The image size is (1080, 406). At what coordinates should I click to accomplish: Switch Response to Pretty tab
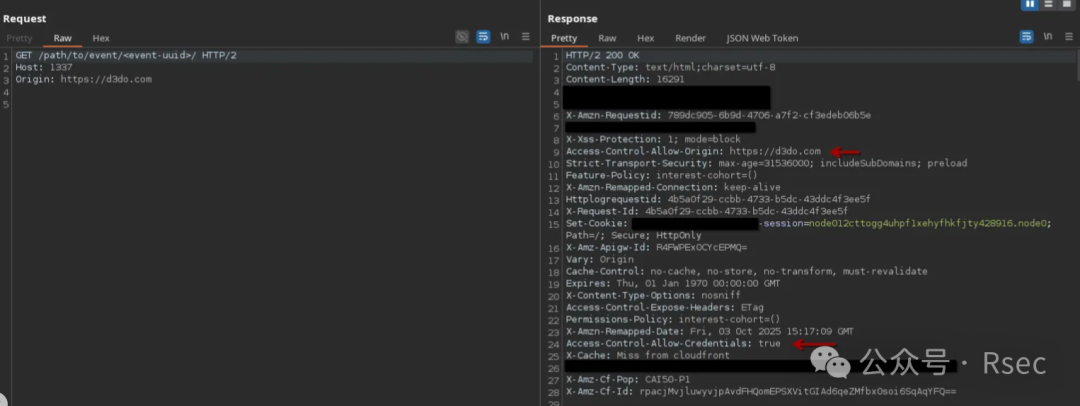click(564, 38)
